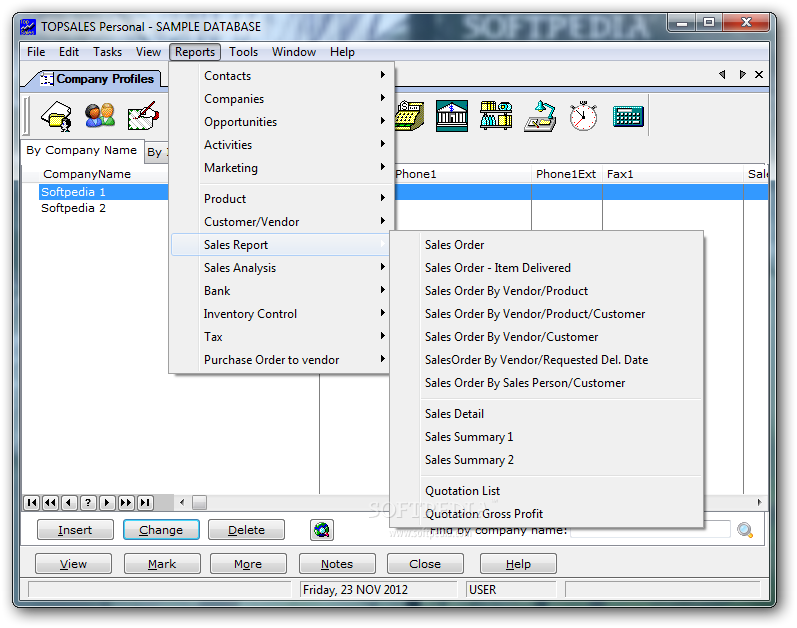Open the Tasks menu
The width and height of the screenshot is (797, 628).
[107, 52]
